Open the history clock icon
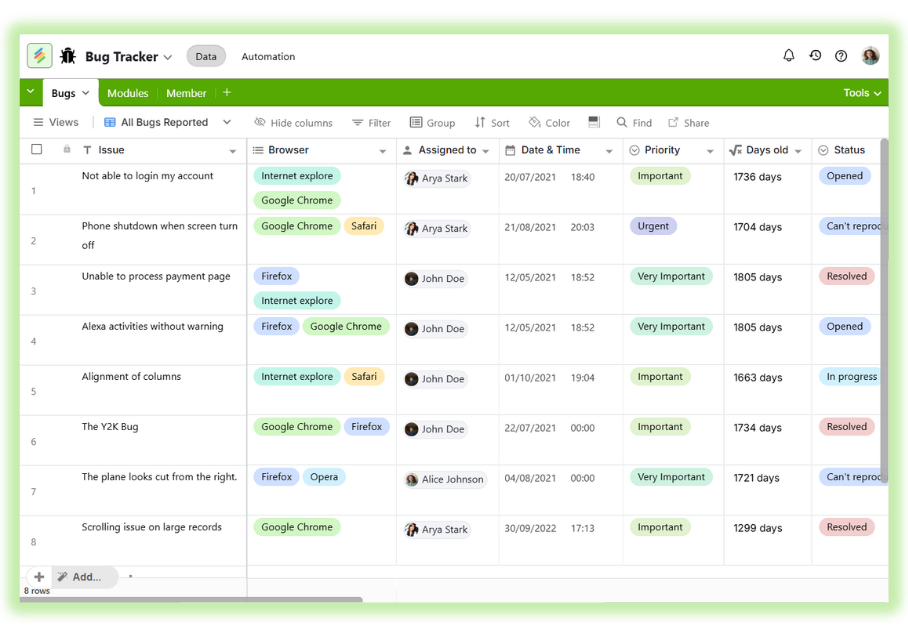 (815, 56)
